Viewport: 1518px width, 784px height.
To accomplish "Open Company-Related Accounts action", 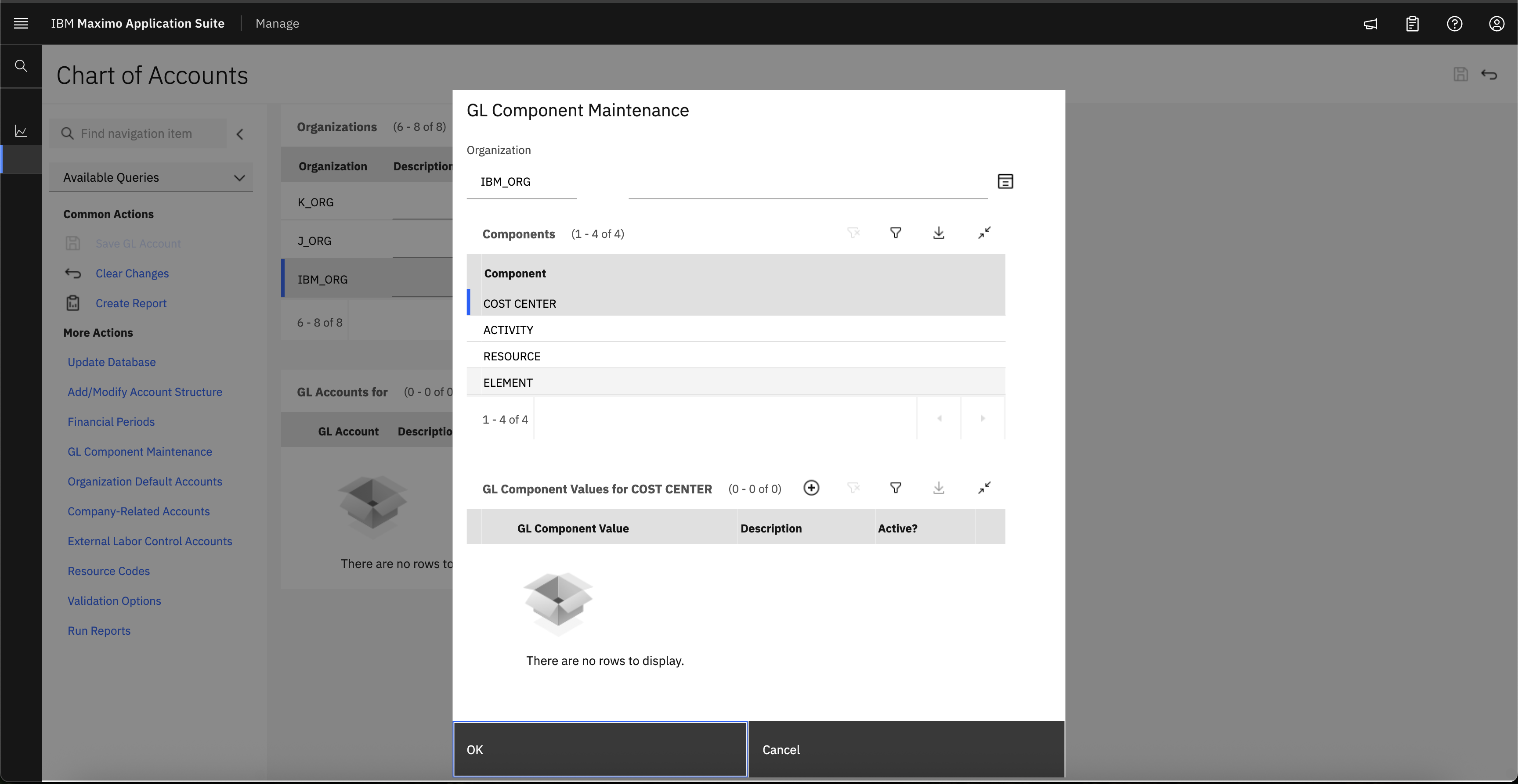I will click(x=138, y=511).
